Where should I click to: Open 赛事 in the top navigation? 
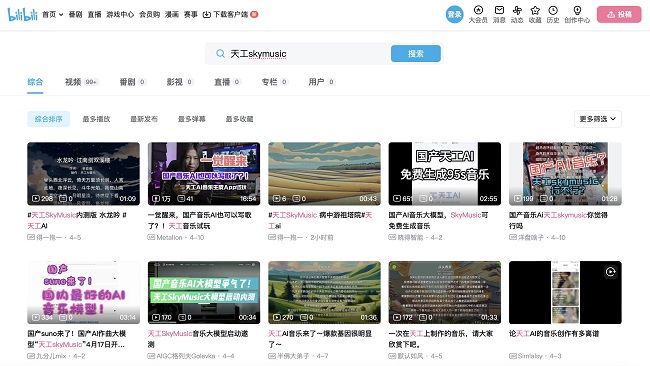click(191, 15)
